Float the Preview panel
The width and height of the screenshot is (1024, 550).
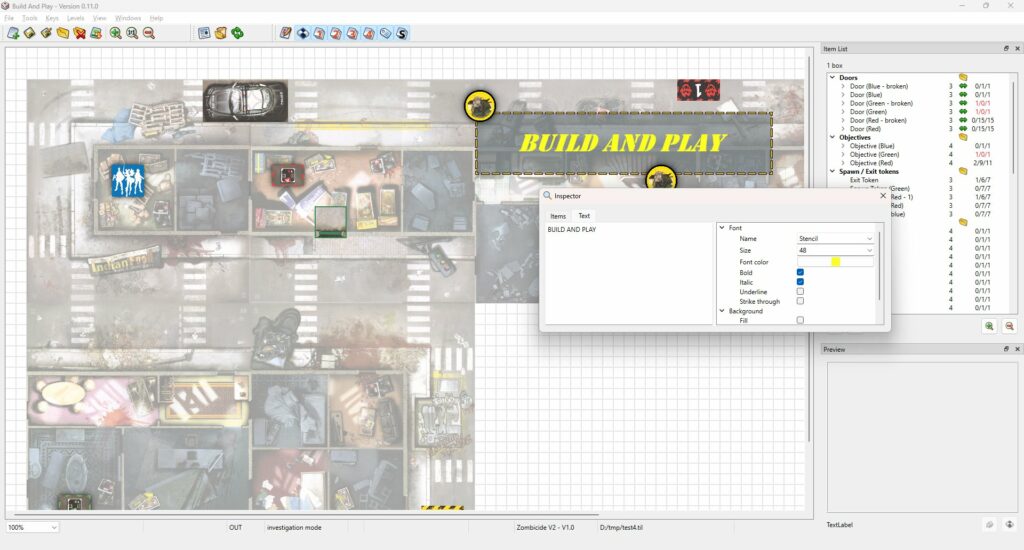[1006, 349]
